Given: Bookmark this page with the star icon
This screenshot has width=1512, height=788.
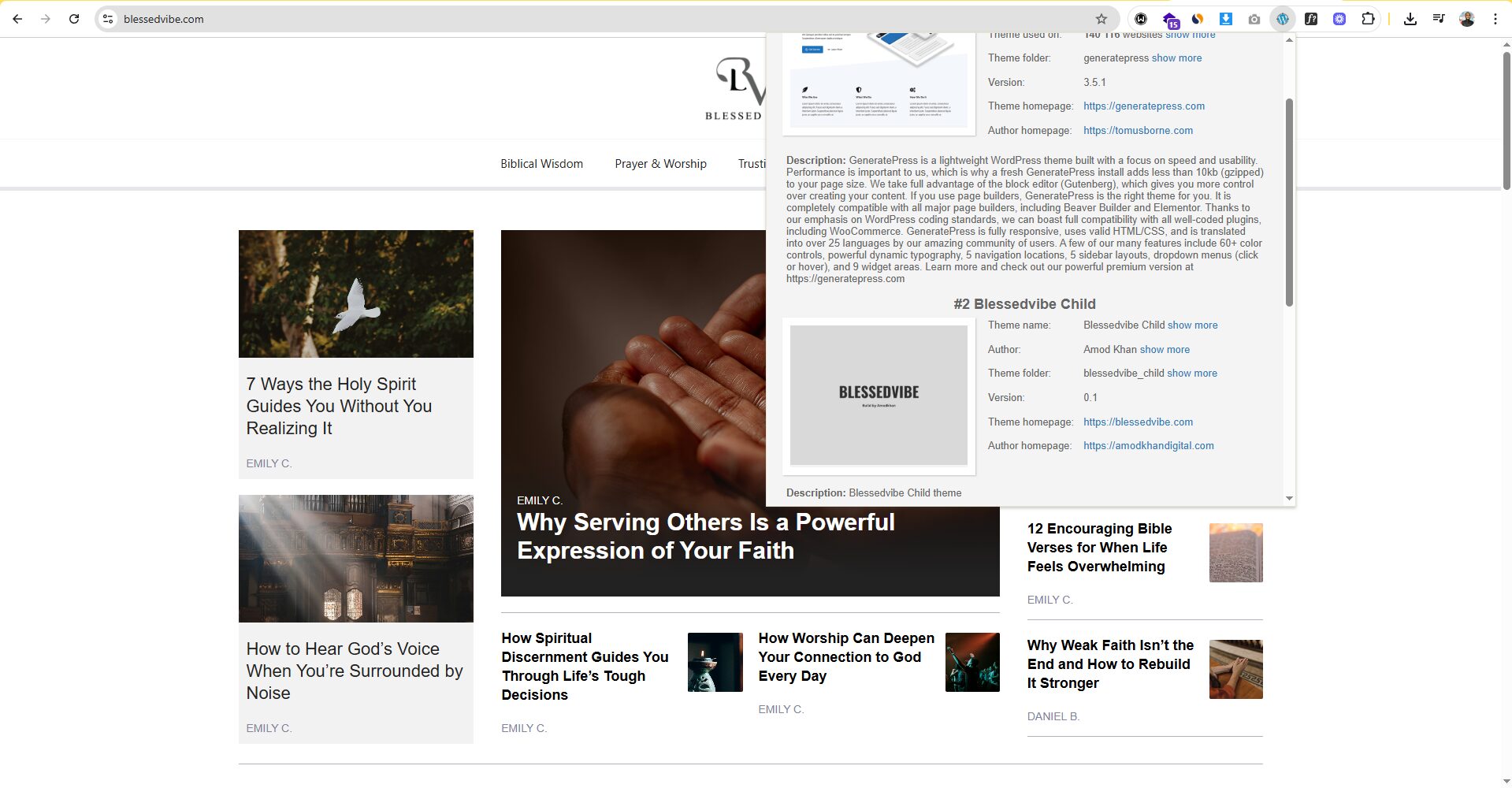Looking at the screenshot, I should (x=1101, y=19).
